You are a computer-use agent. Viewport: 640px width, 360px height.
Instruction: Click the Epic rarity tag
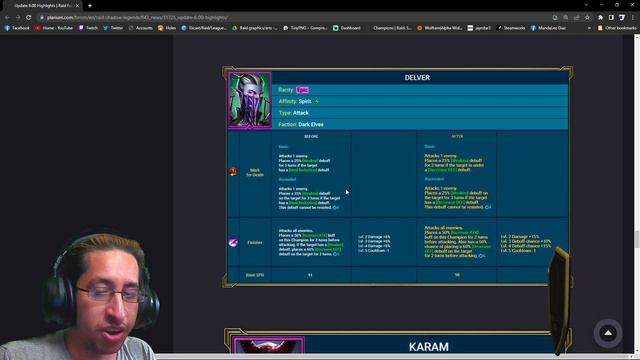[x=302, y=90]
